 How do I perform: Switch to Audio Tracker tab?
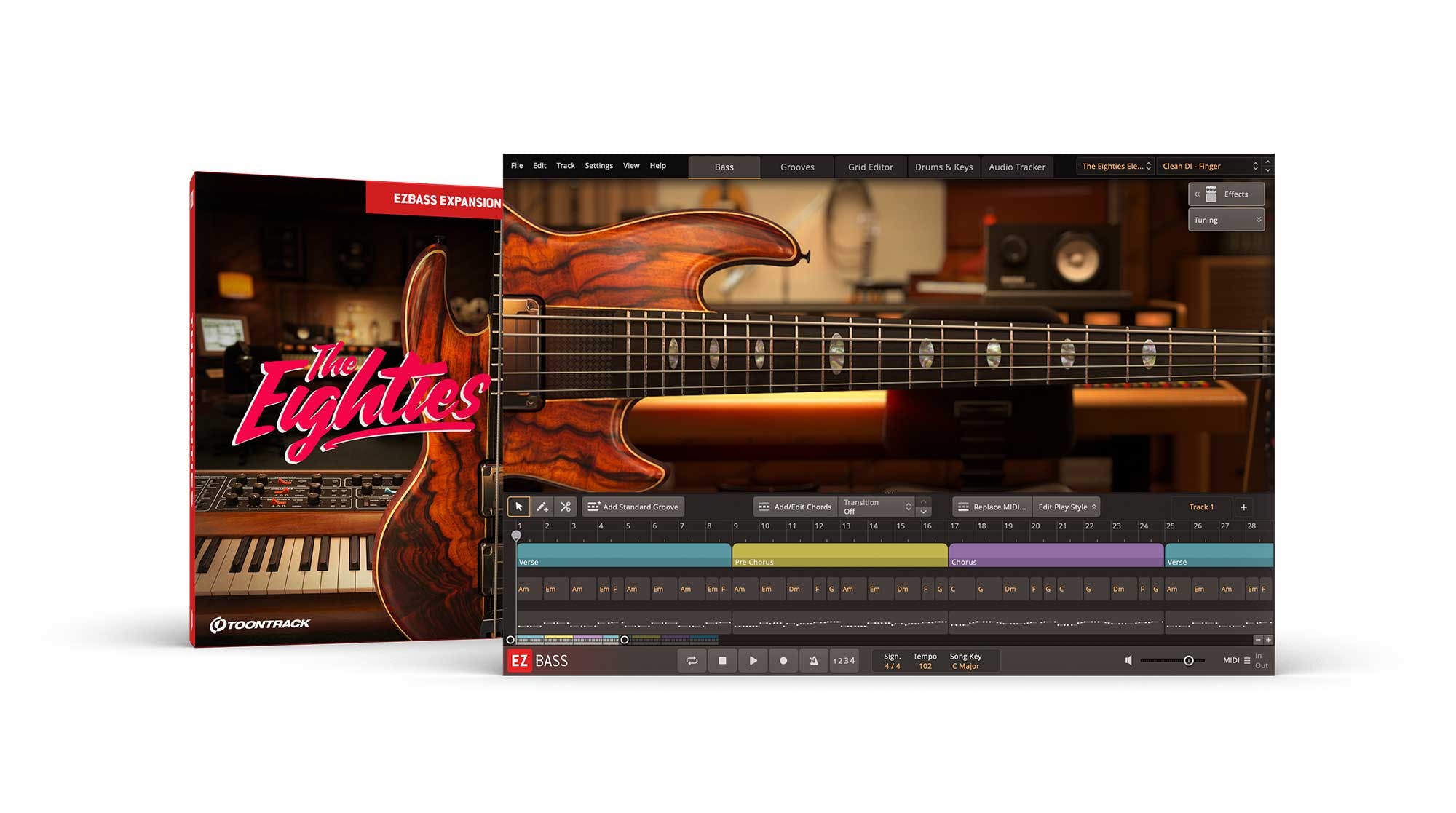1017,167
